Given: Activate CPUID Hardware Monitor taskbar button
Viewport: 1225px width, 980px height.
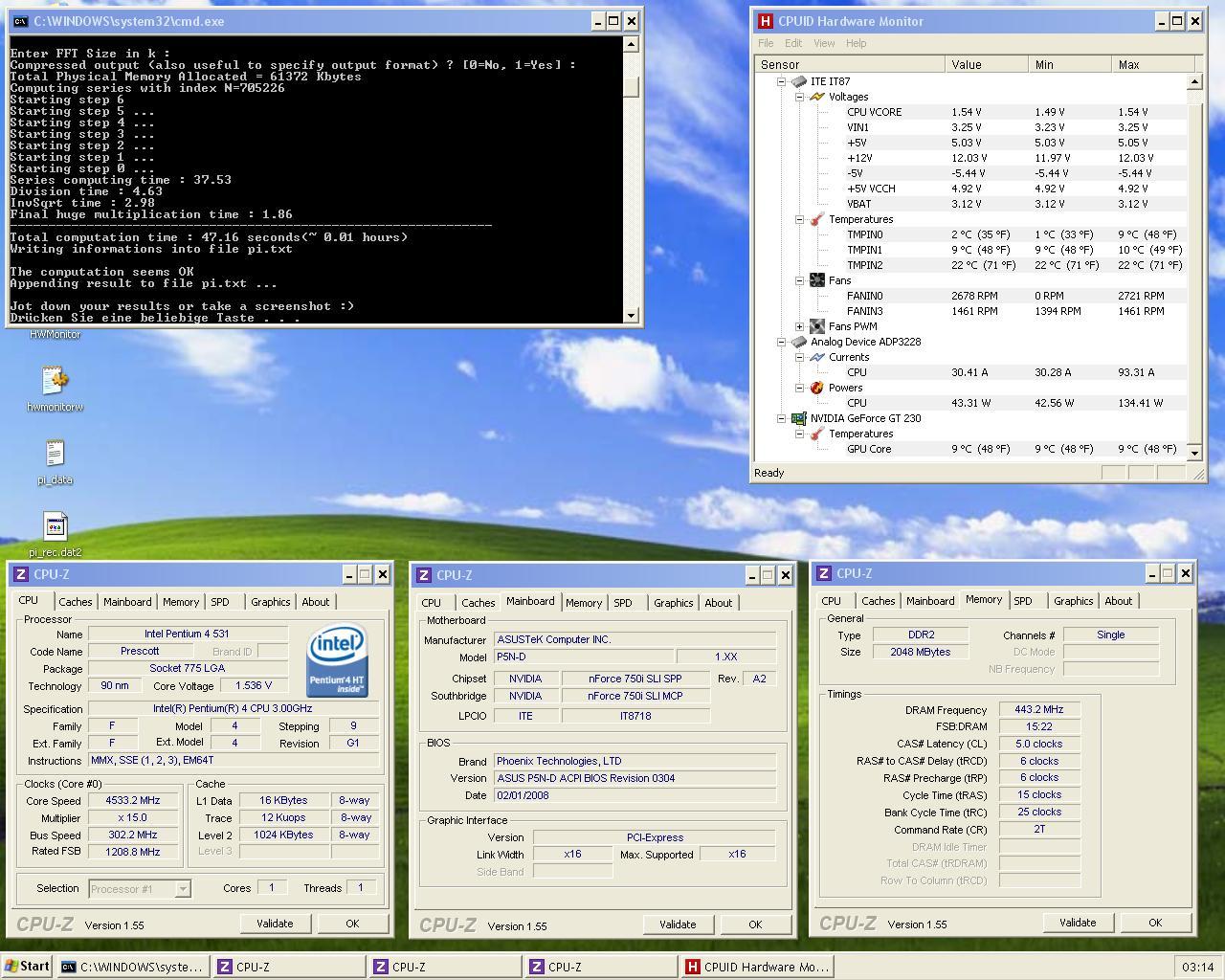Looking at the screenshot, I should (758, 967).
